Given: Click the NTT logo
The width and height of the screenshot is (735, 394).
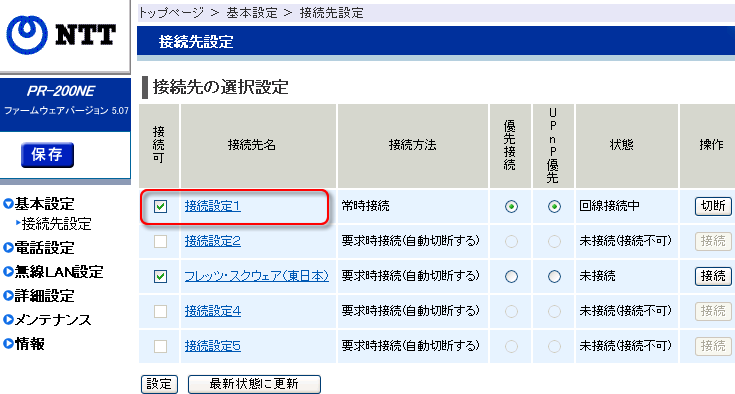Looking at the screenshot, I should [61, 35].
